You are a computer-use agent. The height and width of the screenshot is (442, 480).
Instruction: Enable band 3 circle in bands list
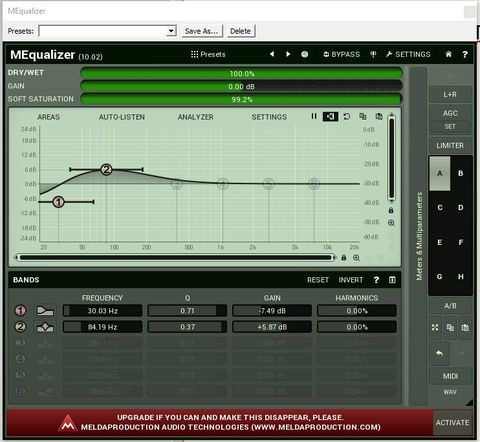tap(21, 343)
